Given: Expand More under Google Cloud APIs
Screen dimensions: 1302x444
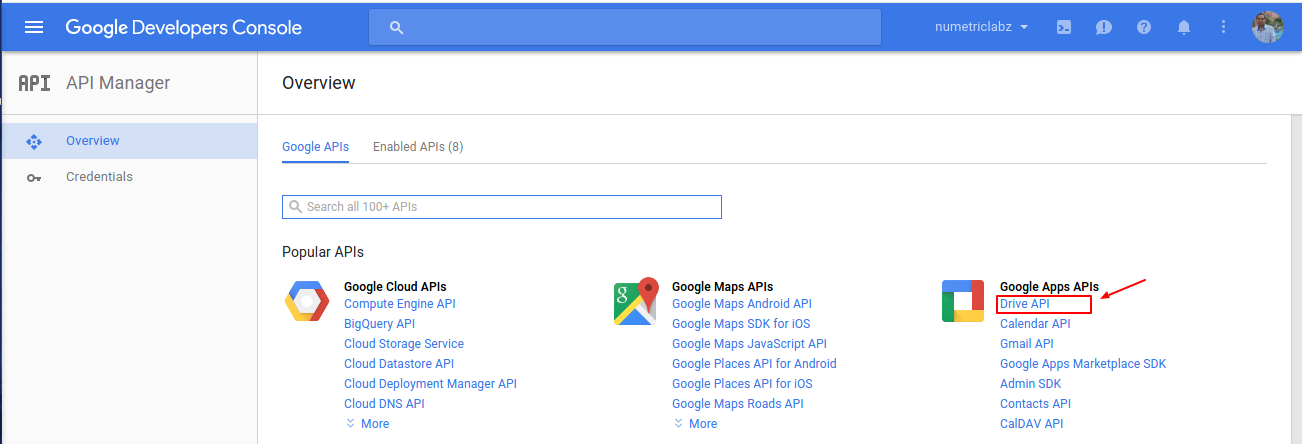Looking at the screenshot, I should tap(367, 424).
